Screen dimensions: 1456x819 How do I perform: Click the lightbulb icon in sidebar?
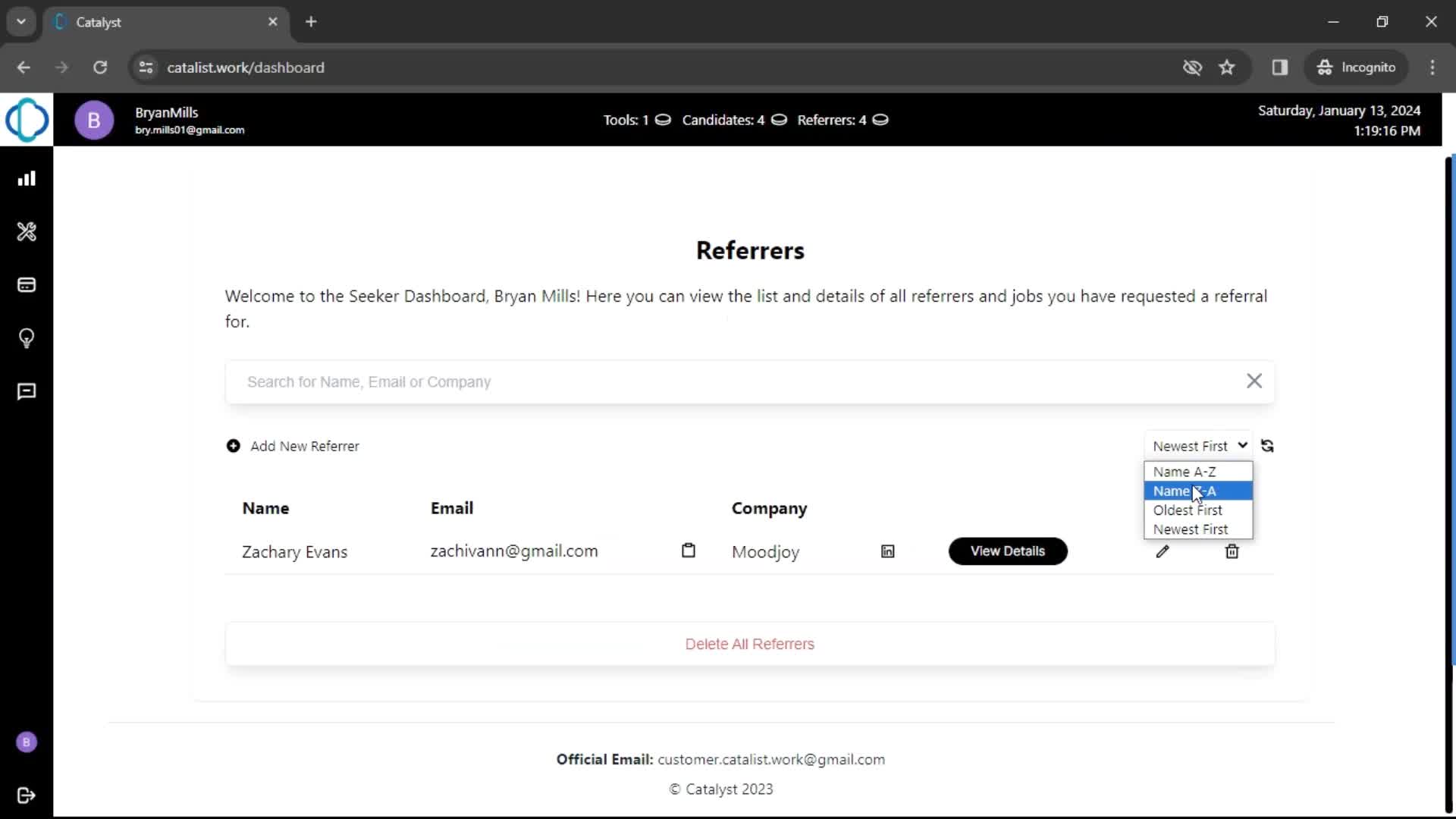[27, 338]
